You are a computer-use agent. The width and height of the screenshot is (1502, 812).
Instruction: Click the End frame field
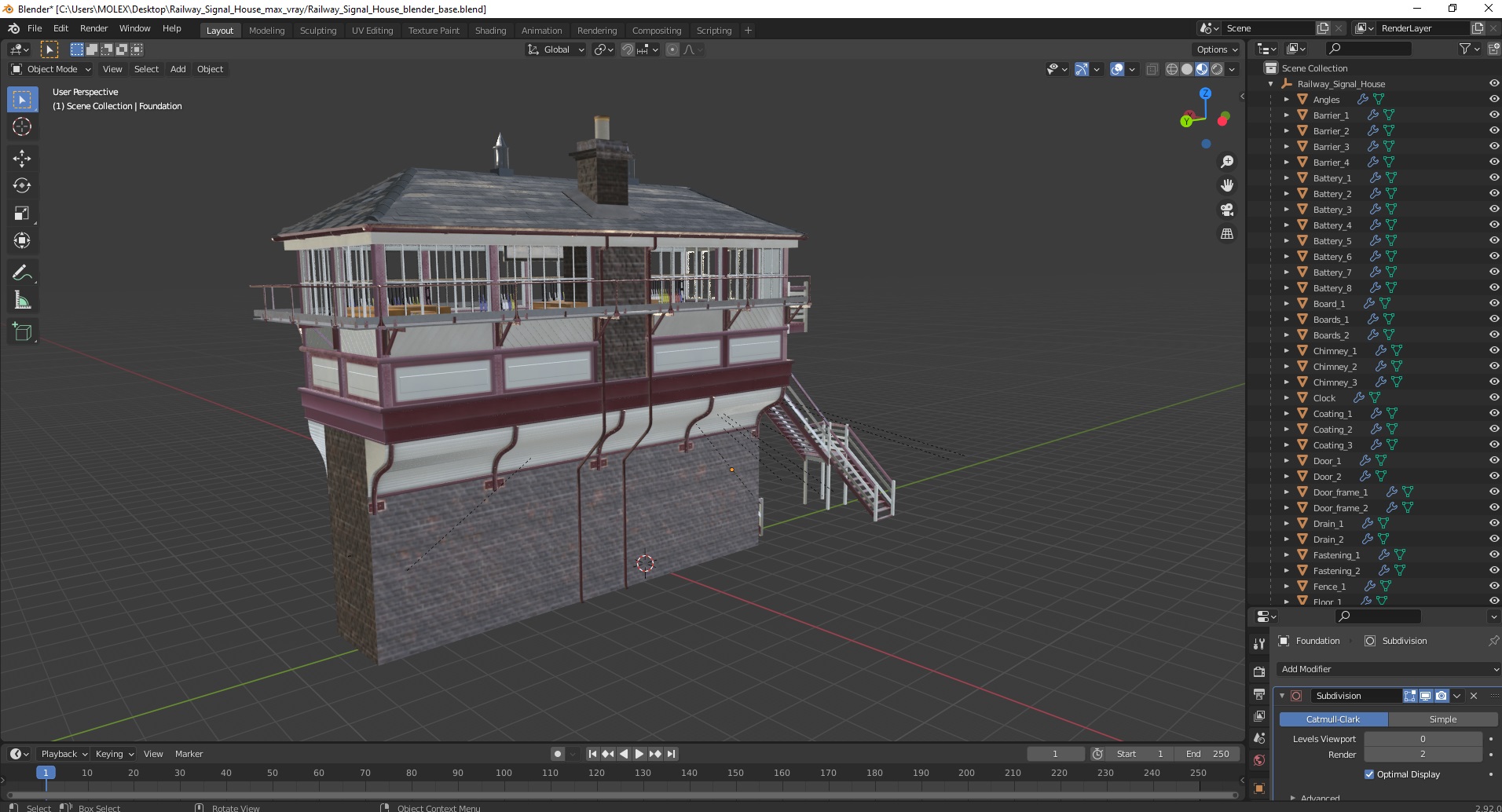pyautogui.click(x=1208, y=754)
